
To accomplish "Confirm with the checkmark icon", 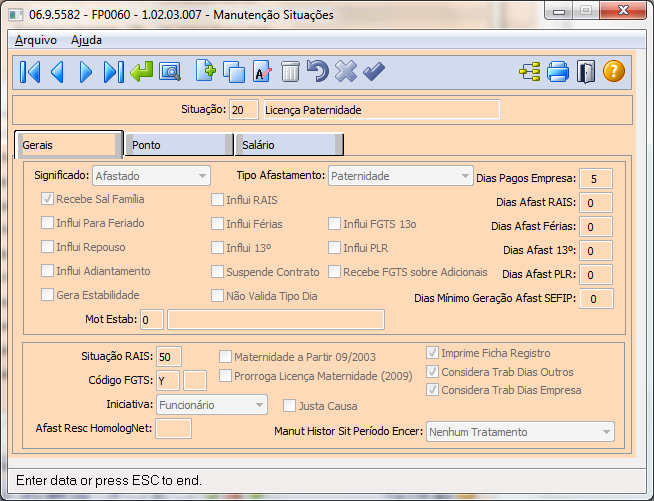I will pyautogui.click(x=374, y=71).
